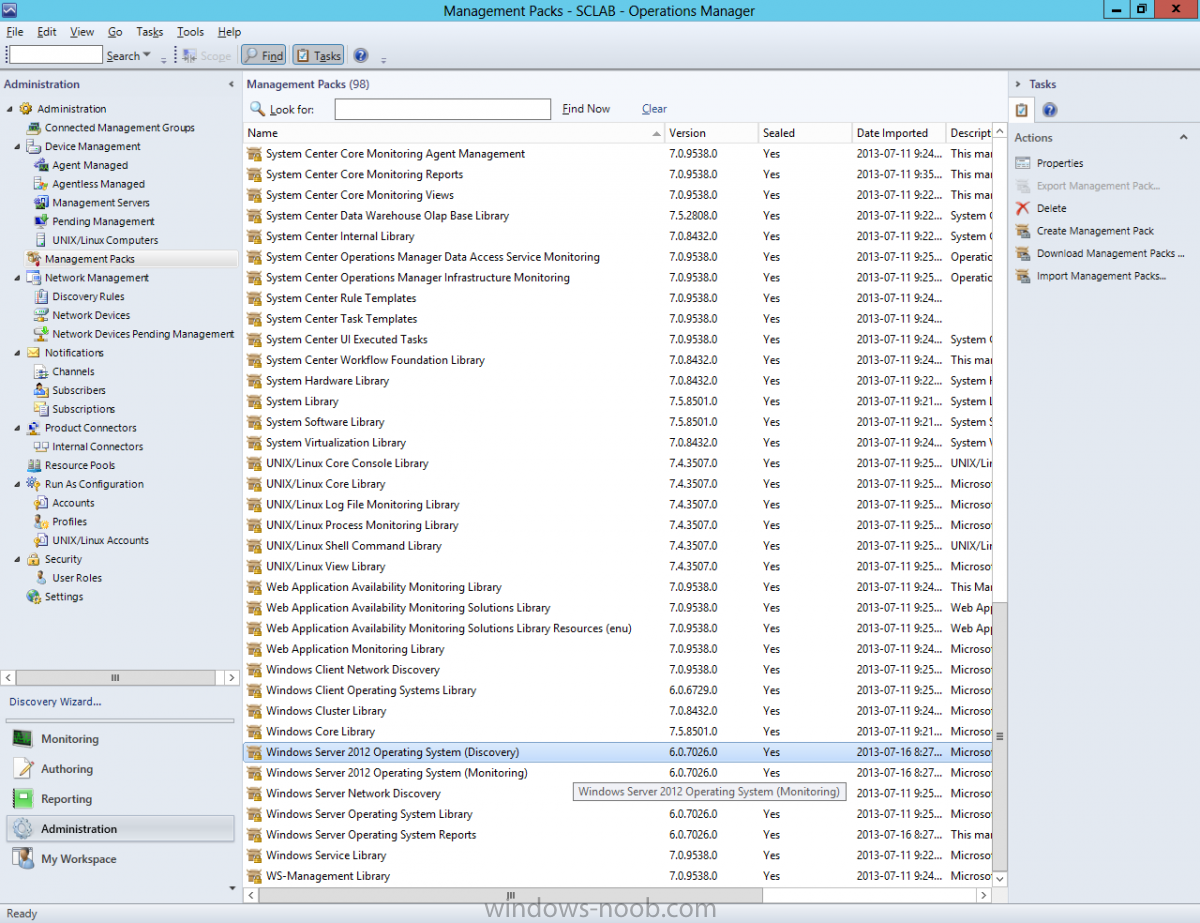Open the Edit menu
This screenshot has width=1200, height=923.
click(46, 32)
